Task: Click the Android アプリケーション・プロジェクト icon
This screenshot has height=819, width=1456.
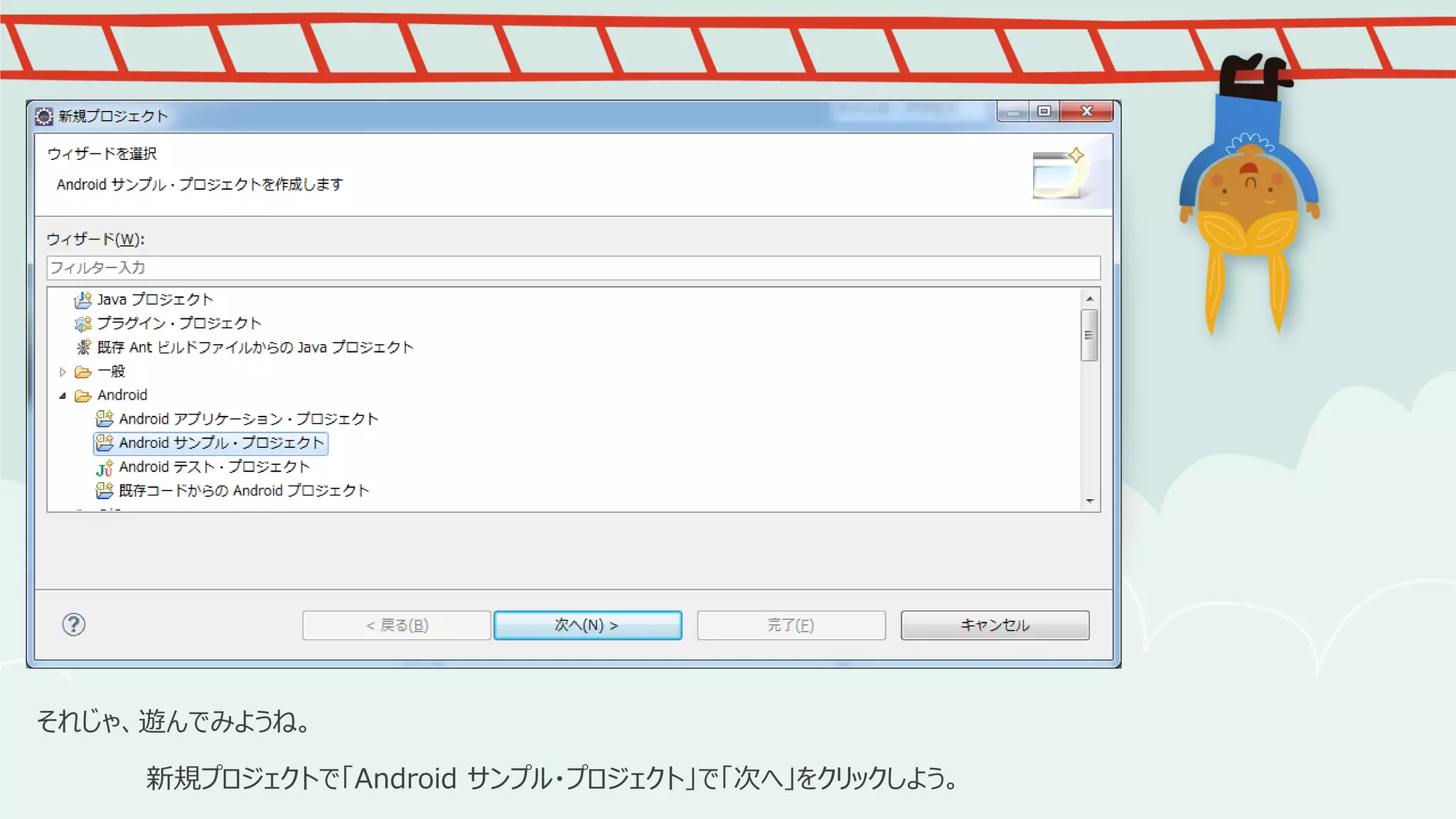Action: [105, 419]
